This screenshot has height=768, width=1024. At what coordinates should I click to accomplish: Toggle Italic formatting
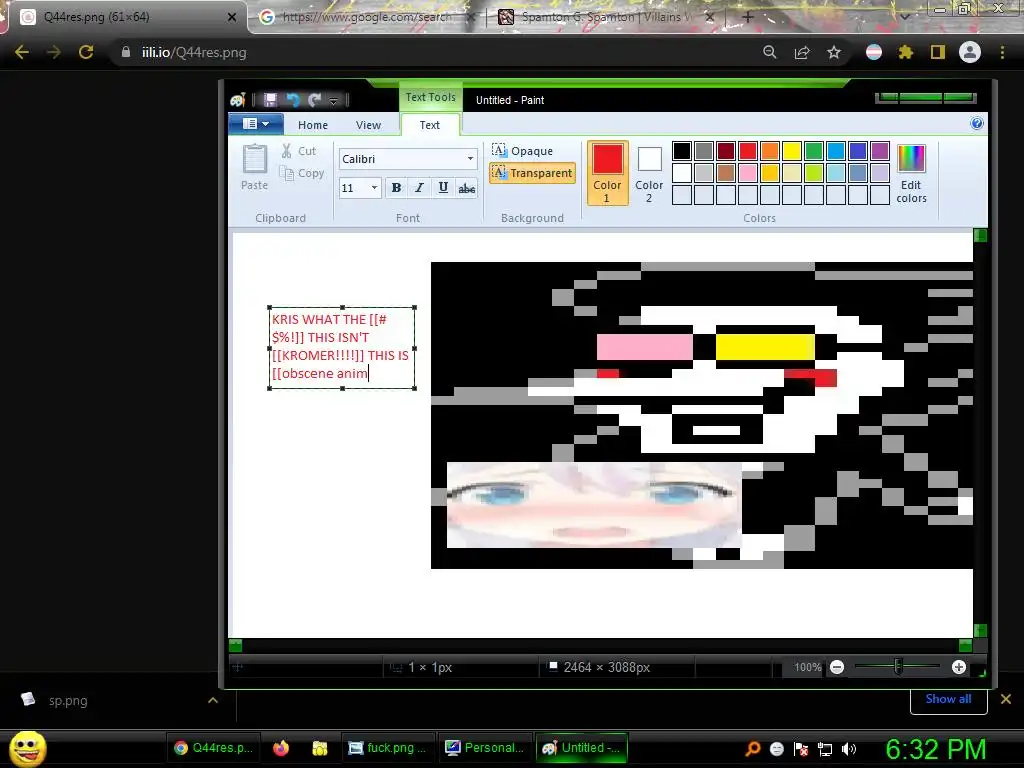point(419,188)
